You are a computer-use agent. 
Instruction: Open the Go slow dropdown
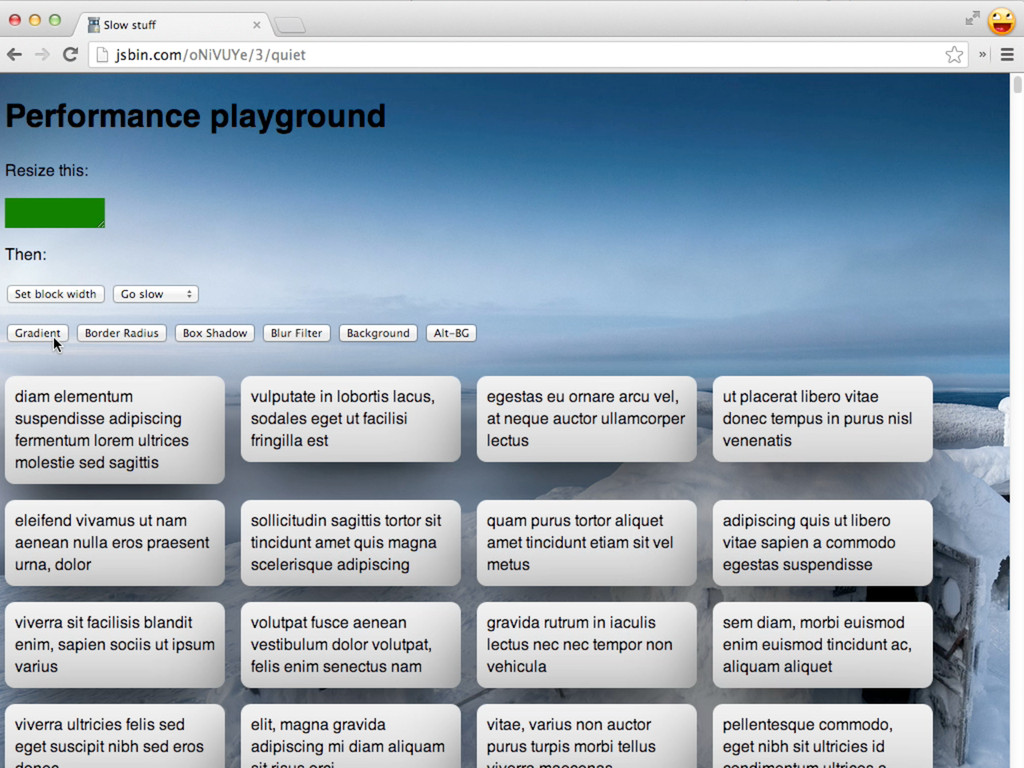click(x=156, y=294)
